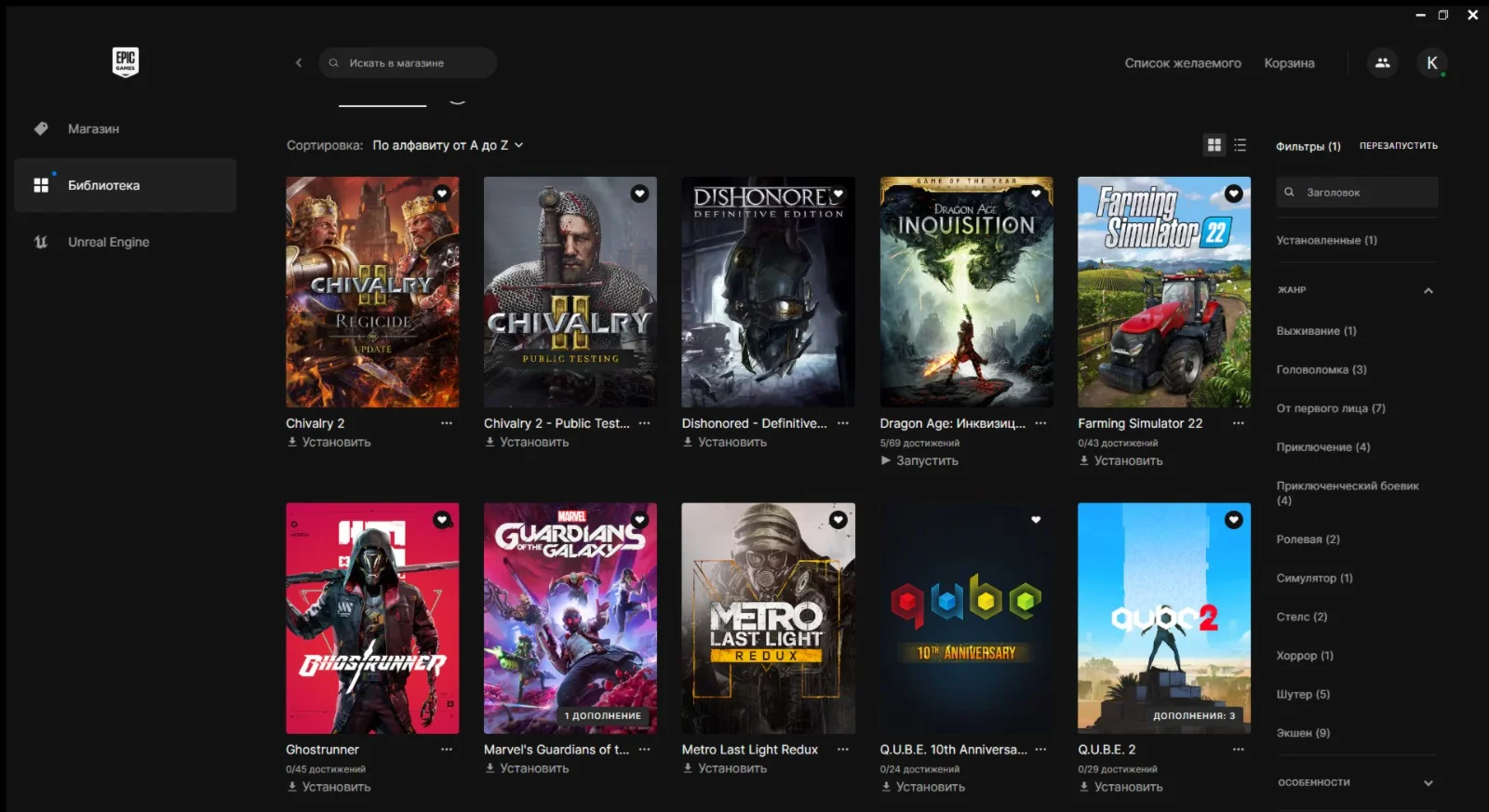Click the Epic Games logo
This screenshot has height=812, width=1489.
pos(126,62)
